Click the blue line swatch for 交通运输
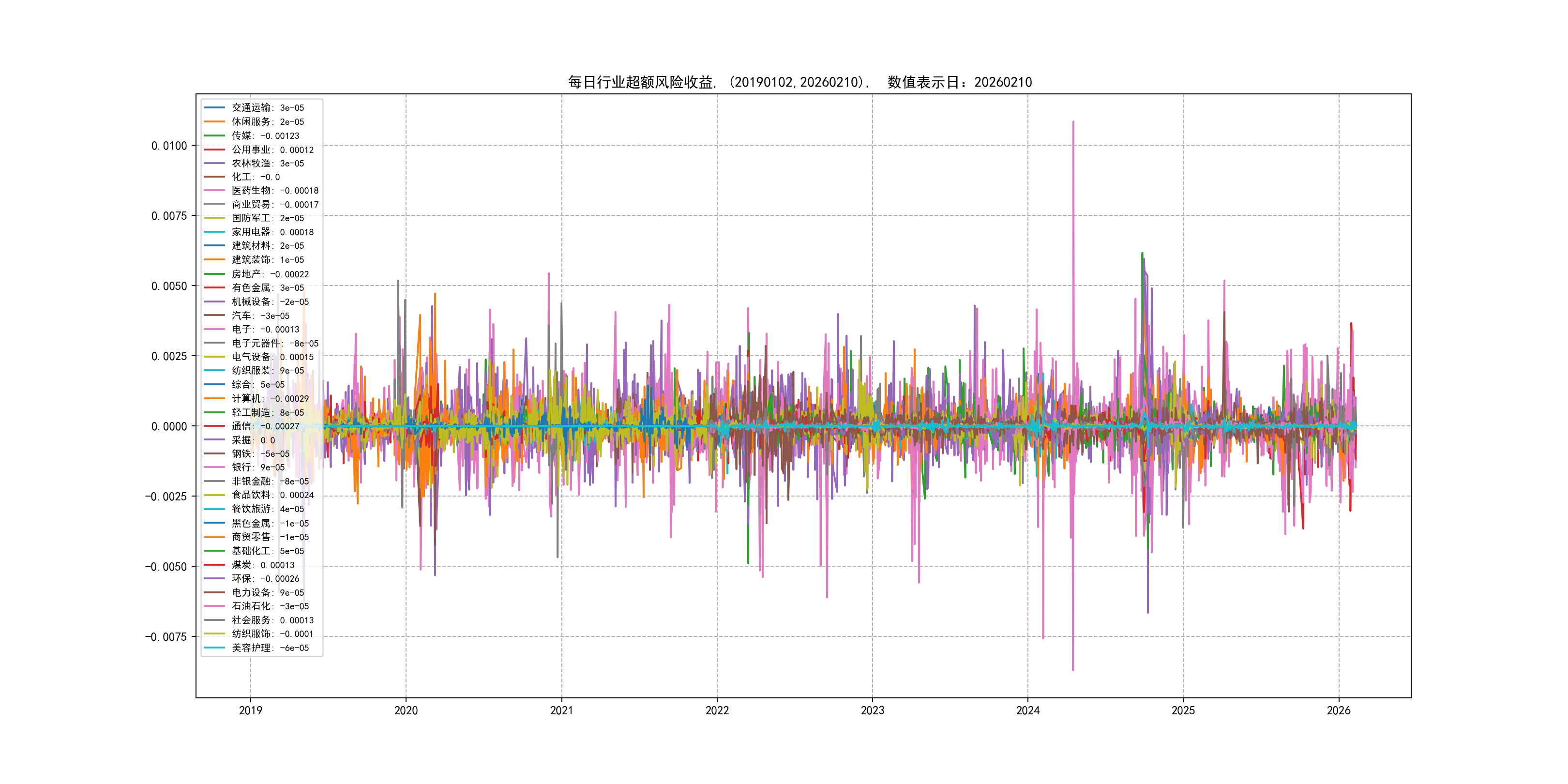The width and height of the screenshot is (1568, 784). click(214, 108)
